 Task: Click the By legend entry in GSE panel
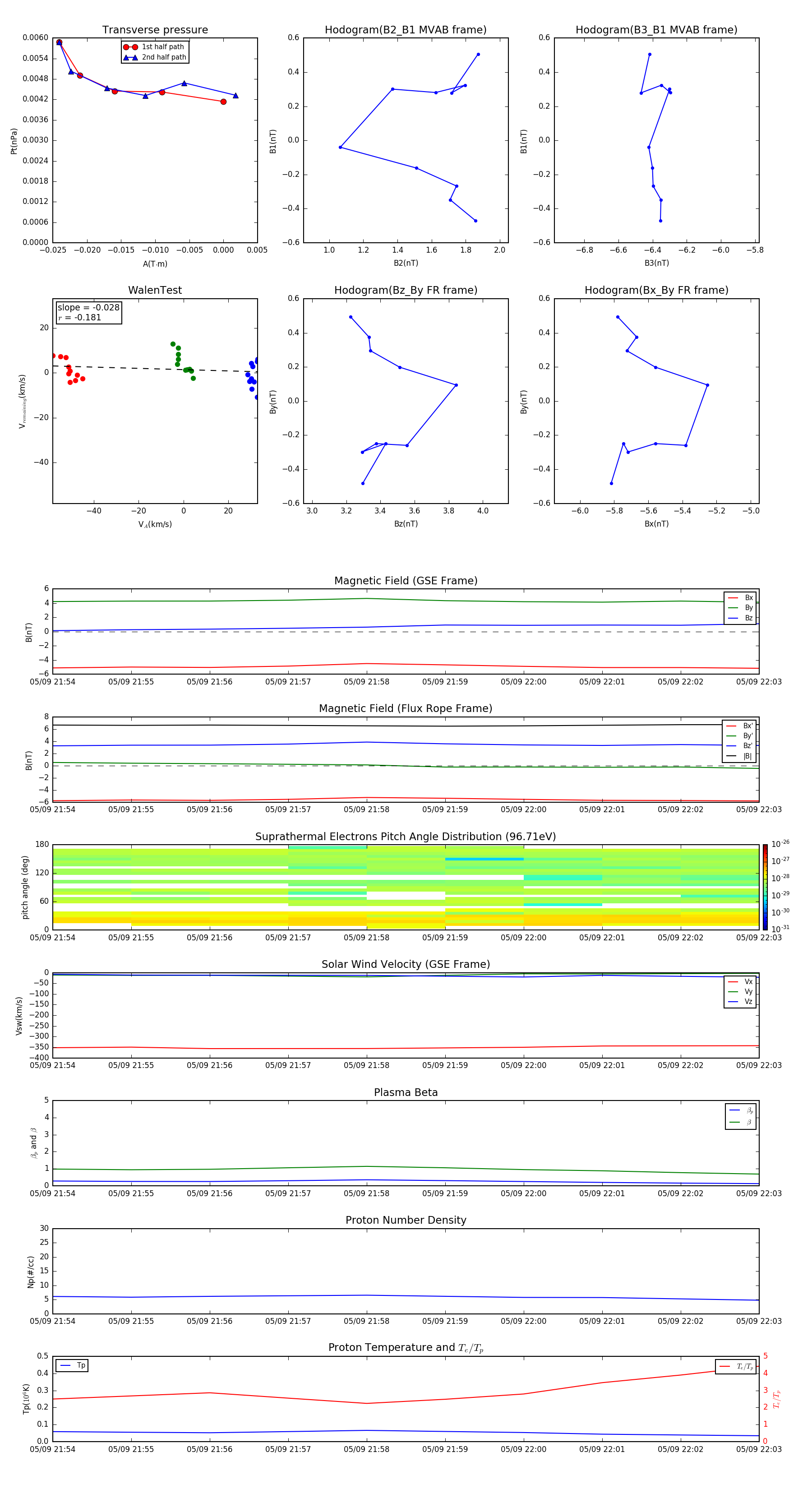pyautogui.click(x=740, y=607)
